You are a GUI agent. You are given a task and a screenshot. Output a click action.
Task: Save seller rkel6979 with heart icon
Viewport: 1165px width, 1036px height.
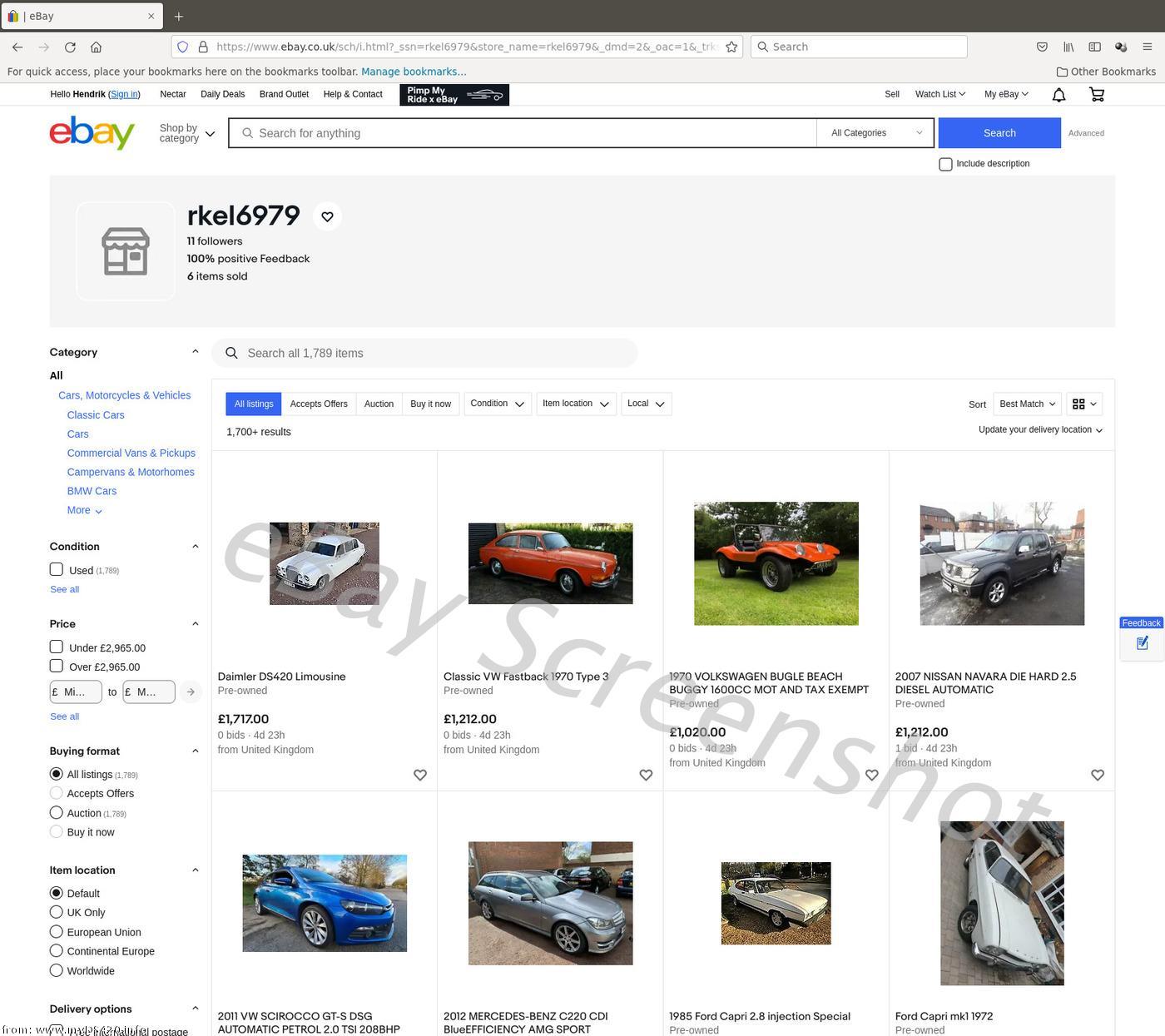(327, 216)
